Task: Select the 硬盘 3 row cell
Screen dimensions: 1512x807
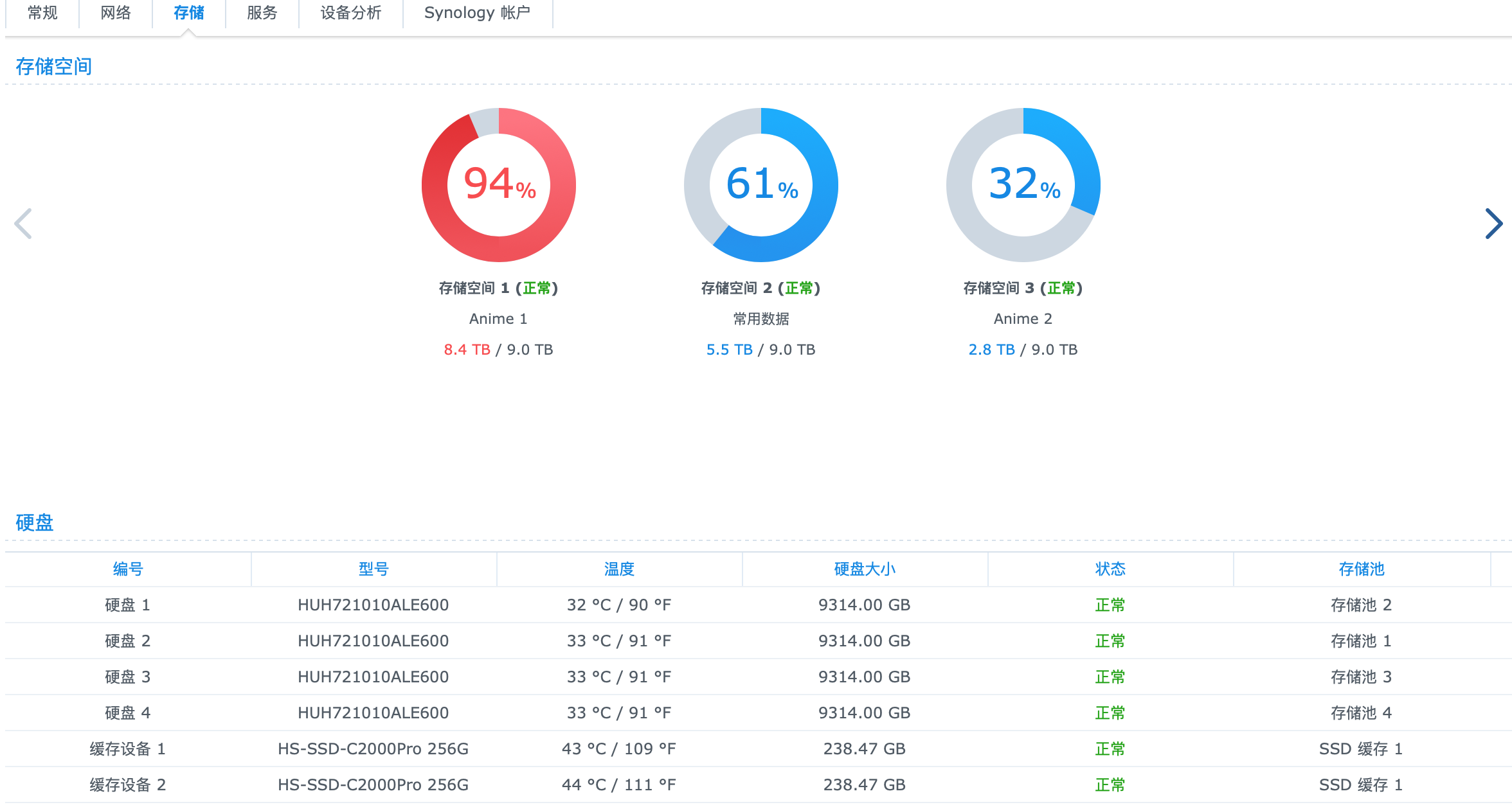Action: click(x=128, y=677)
